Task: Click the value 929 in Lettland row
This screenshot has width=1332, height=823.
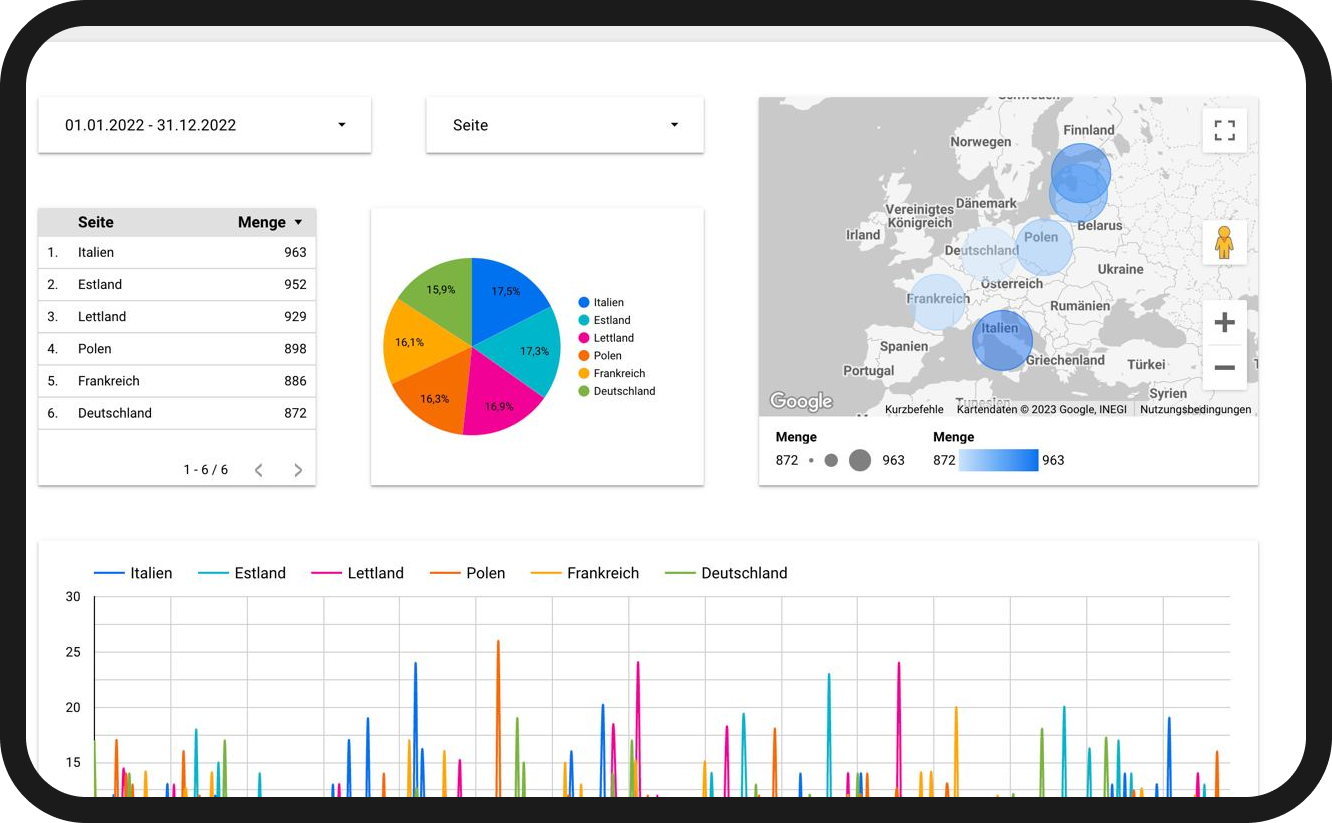Action: coord(295,317)
